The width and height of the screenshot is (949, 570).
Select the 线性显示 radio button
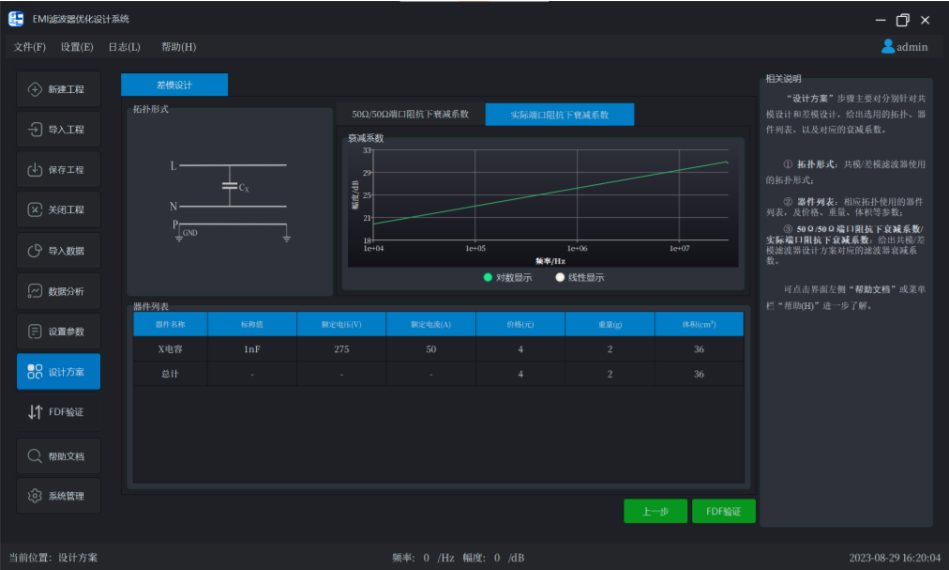pos(560,277)
